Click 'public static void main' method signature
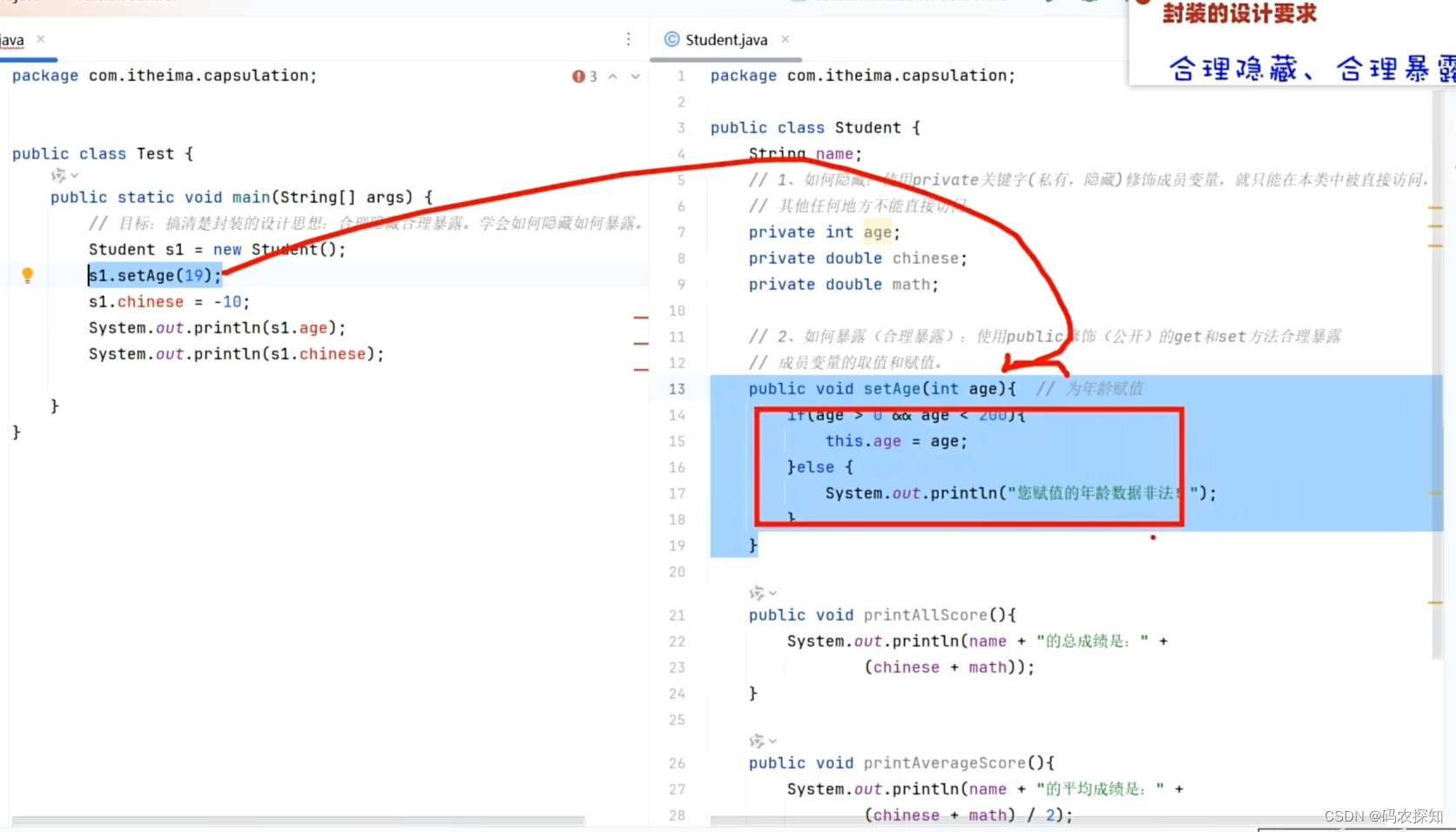 tap(241, 198)
